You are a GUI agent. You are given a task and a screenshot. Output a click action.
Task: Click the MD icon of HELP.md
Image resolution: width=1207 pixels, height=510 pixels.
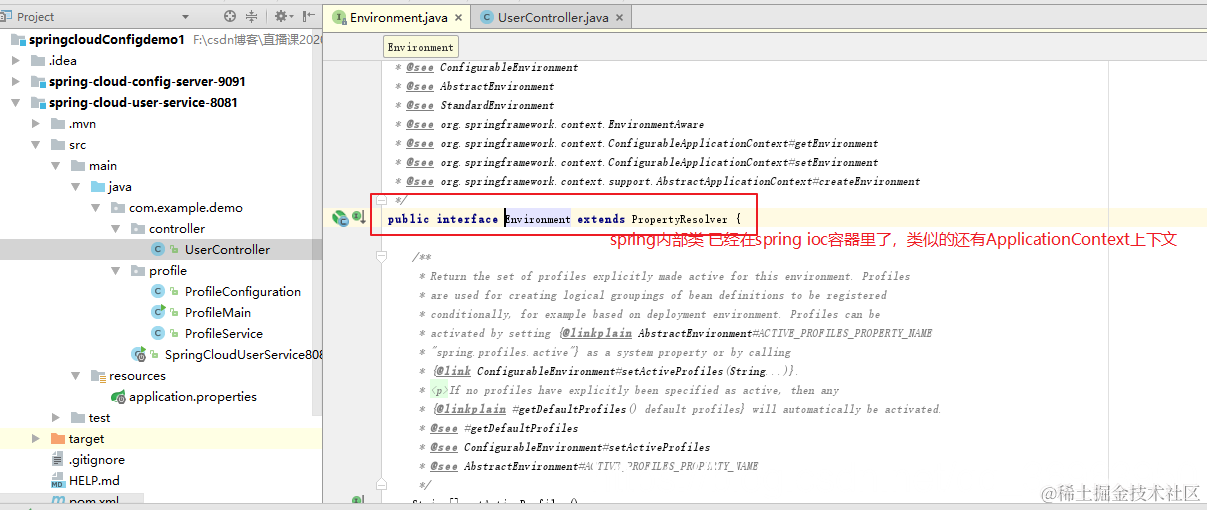coord(58,480)
